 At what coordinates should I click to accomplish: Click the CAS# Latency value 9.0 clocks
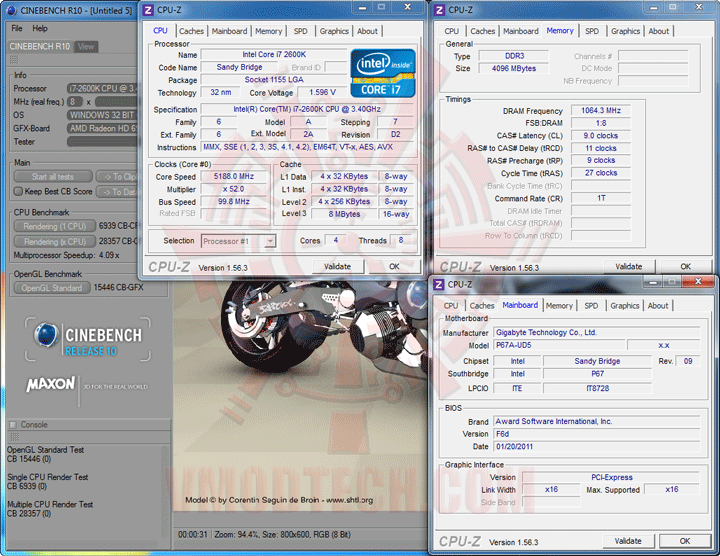(601, 136)
